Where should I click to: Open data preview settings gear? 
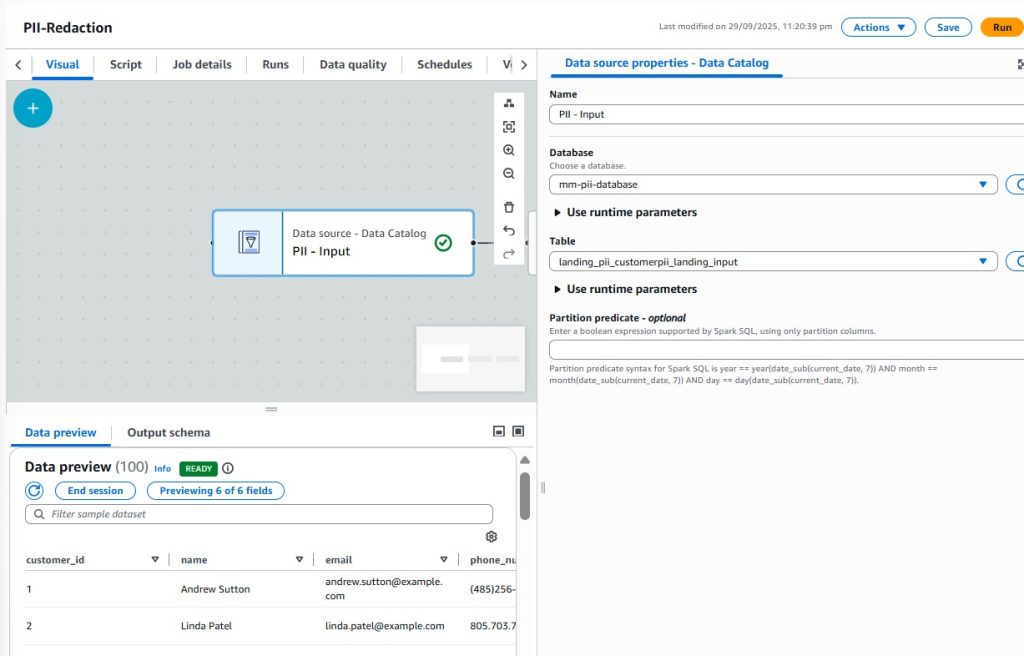point(491,537)
